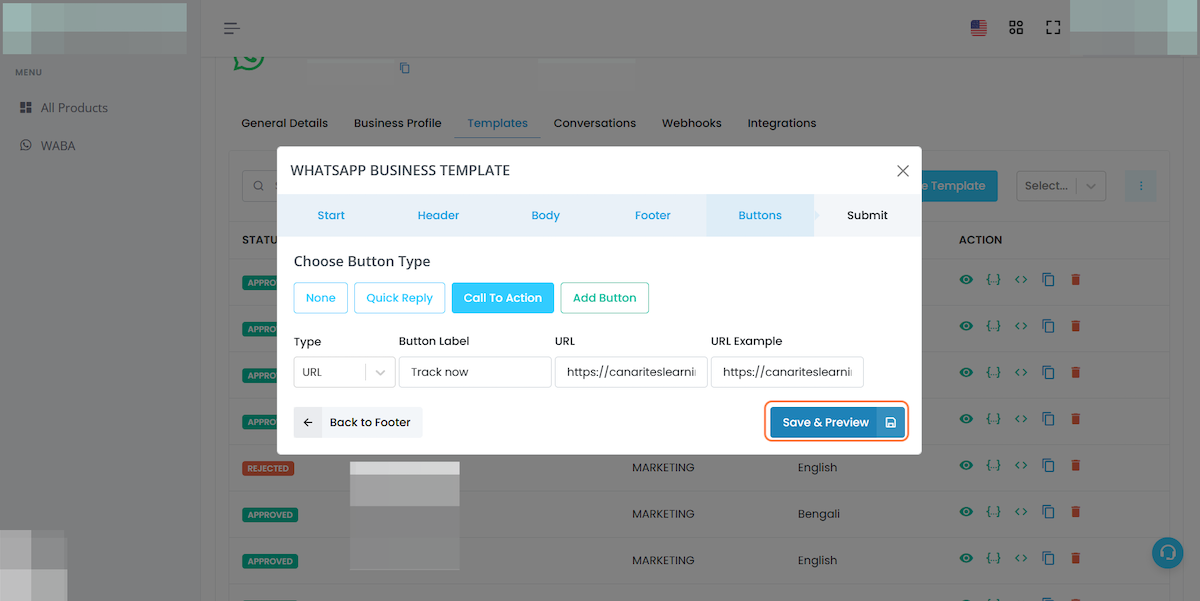Click the Bengali language cell
The height and width of the screenshot is (601, 1200).
click(818, 514)
